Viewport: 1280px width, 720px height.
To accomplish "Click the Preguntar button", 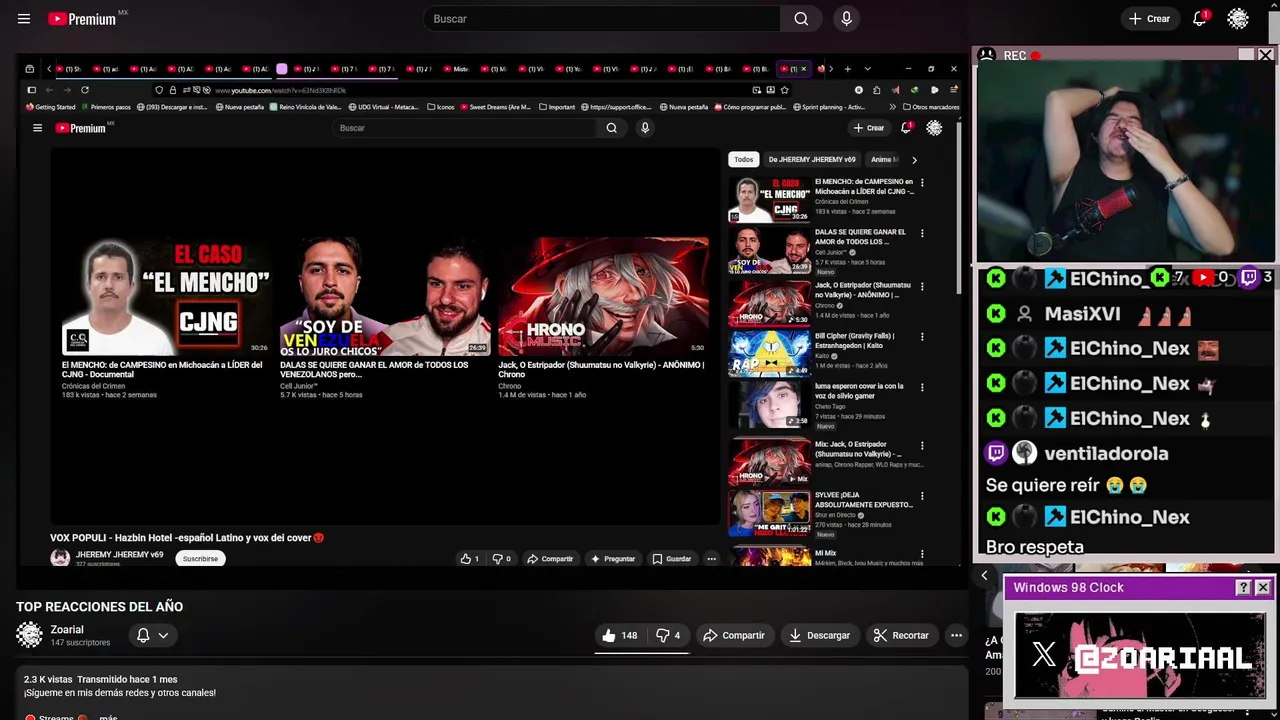I will coord(613,559).
